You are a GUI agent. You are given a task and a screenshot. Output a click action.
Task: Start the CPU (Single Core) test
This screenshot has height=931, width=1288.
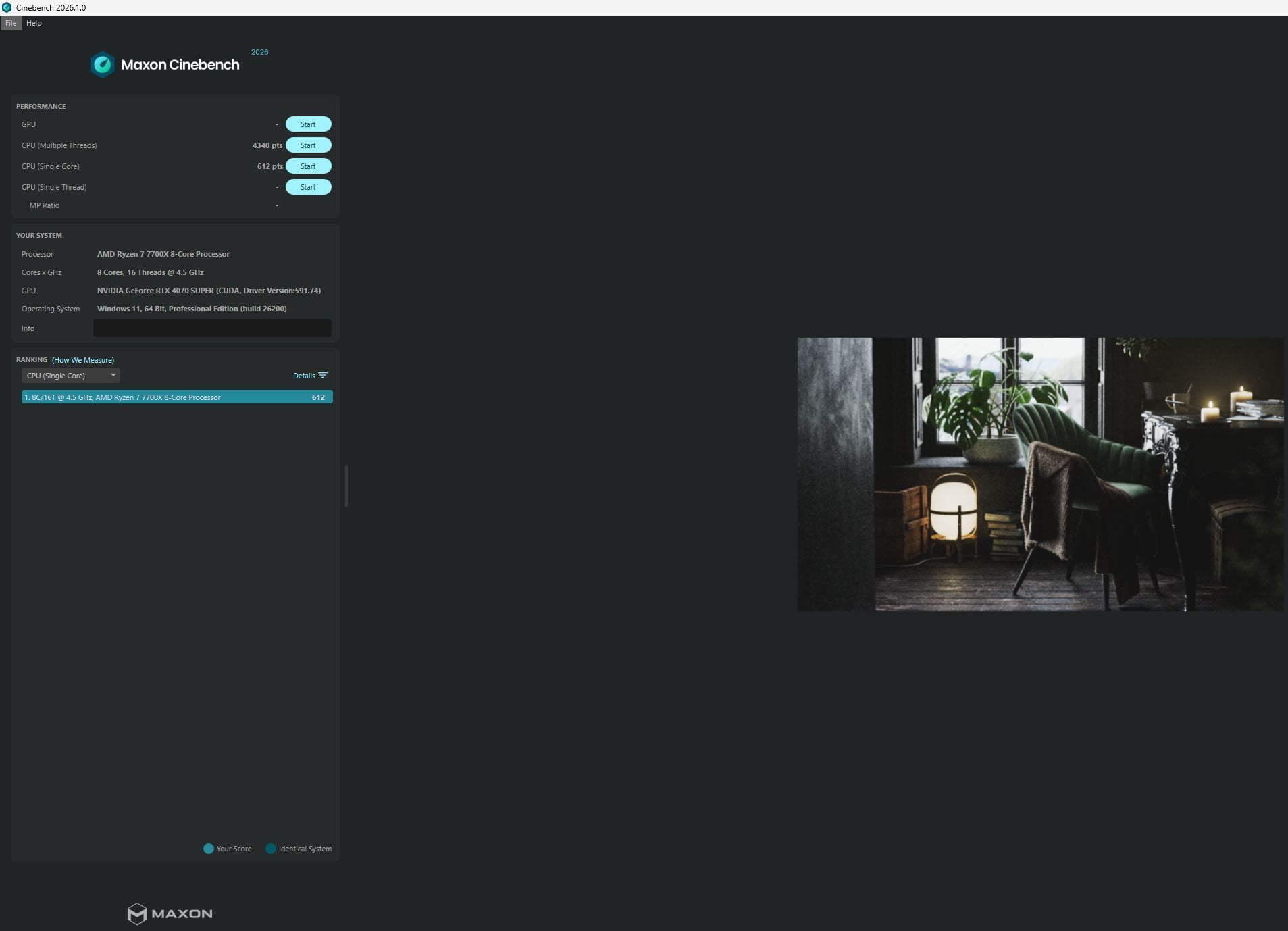click(308, 166)
